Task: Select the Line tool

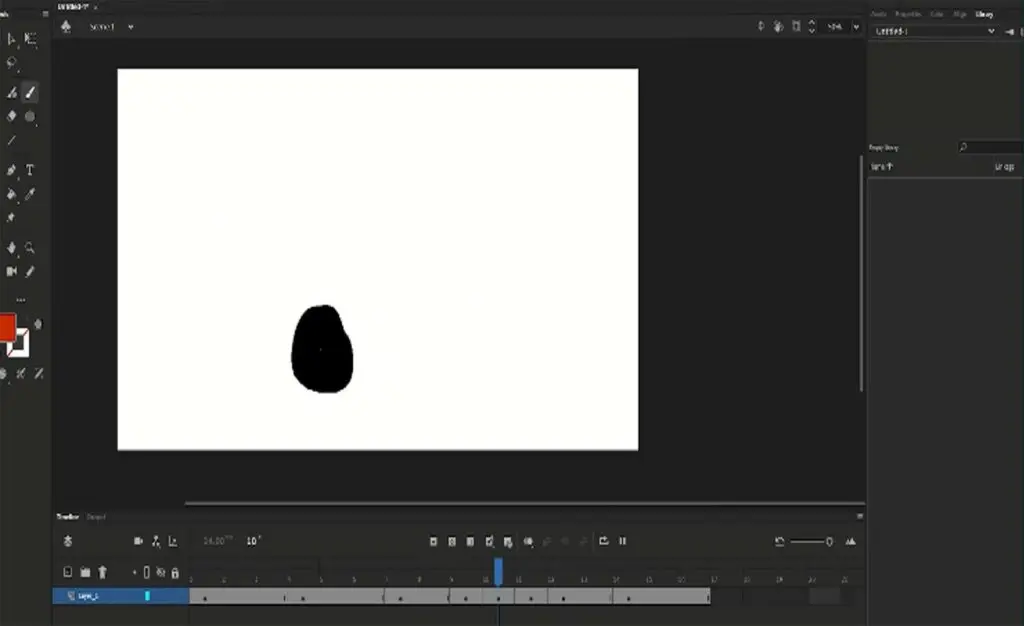Action: (11, 140)
